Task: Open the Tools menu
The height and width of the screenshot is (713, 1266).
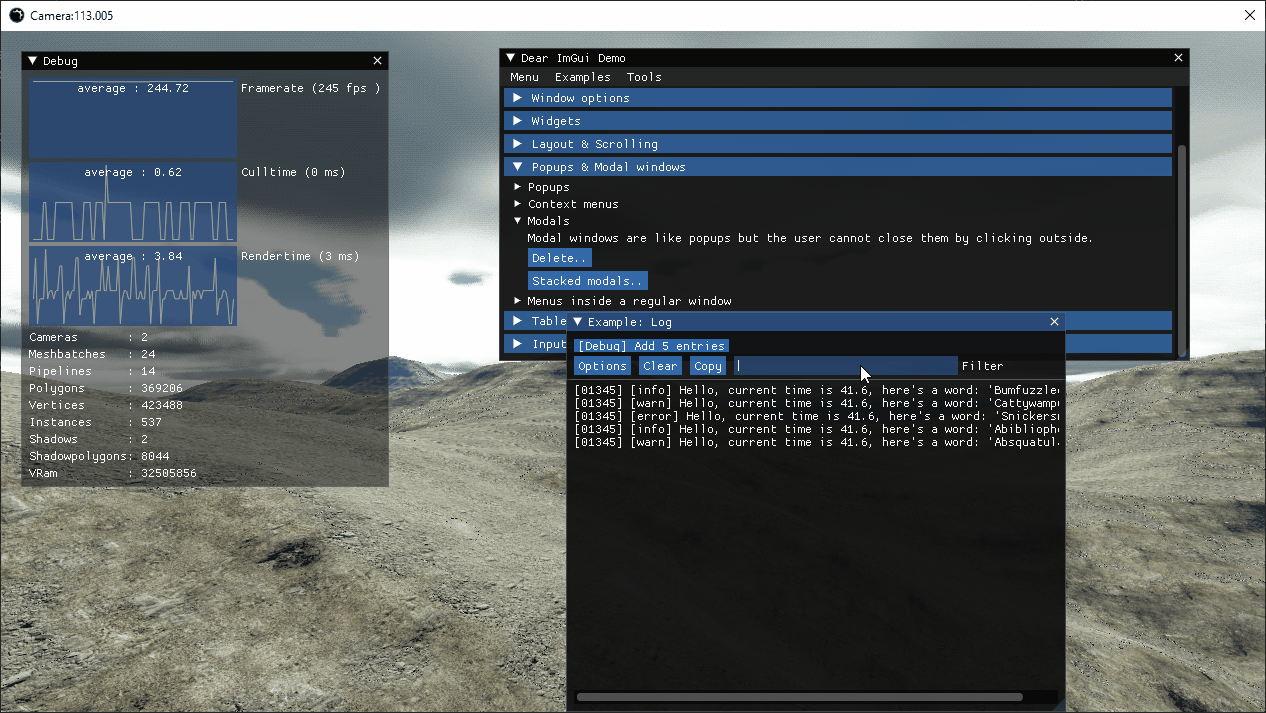Action: coord(644,77)
